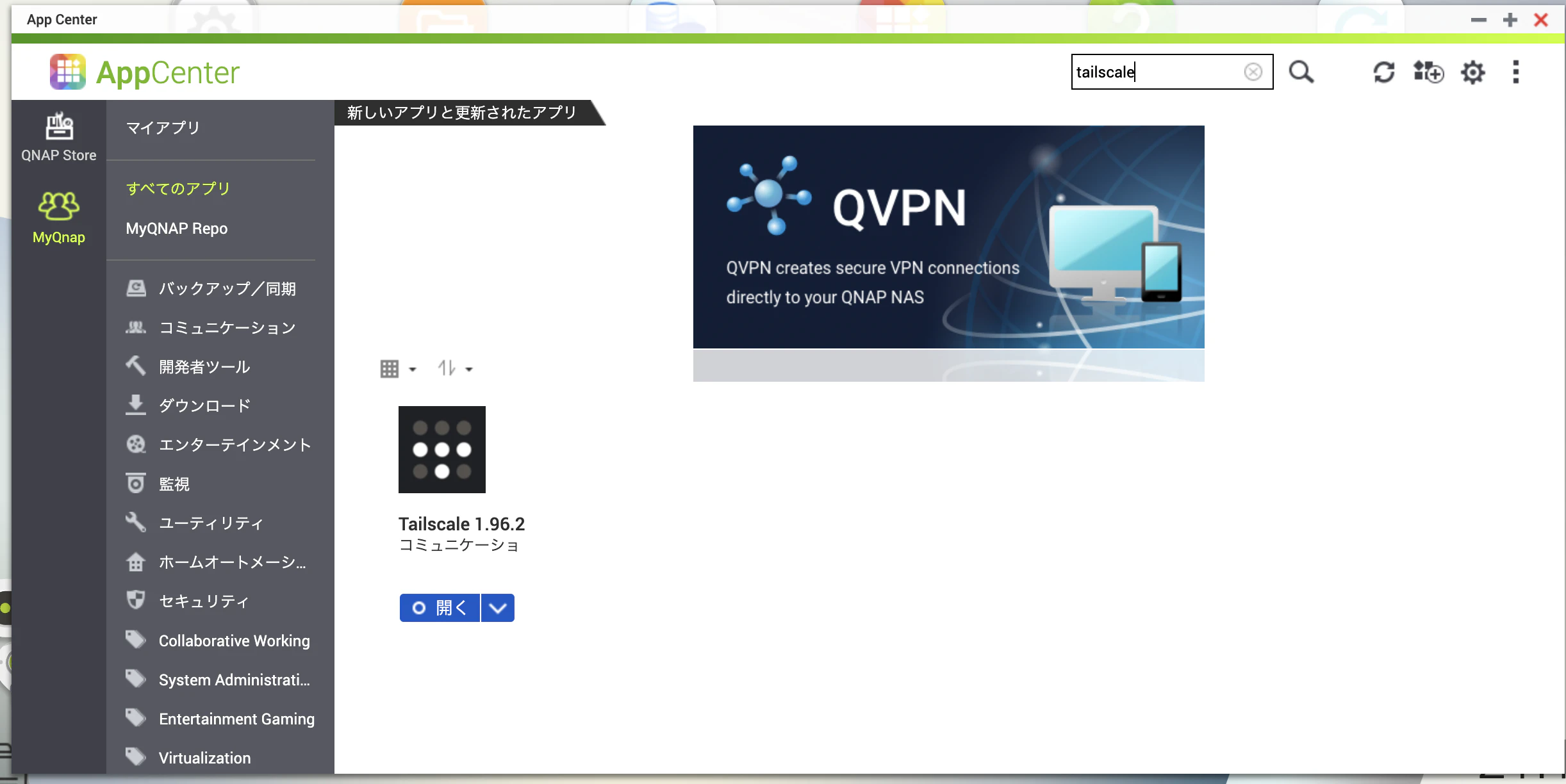Screen dimensions: 1566x784
Task: Open マイアプリ in the sidebar
Action: coord(163,128)
